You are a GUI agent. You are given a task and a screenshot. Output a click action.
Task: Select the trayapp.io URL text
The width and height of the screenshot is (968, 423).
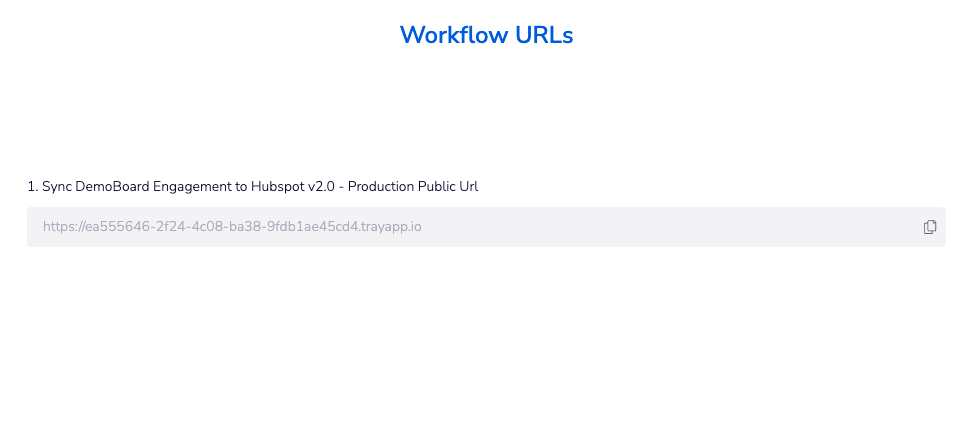tap(232, 227)
